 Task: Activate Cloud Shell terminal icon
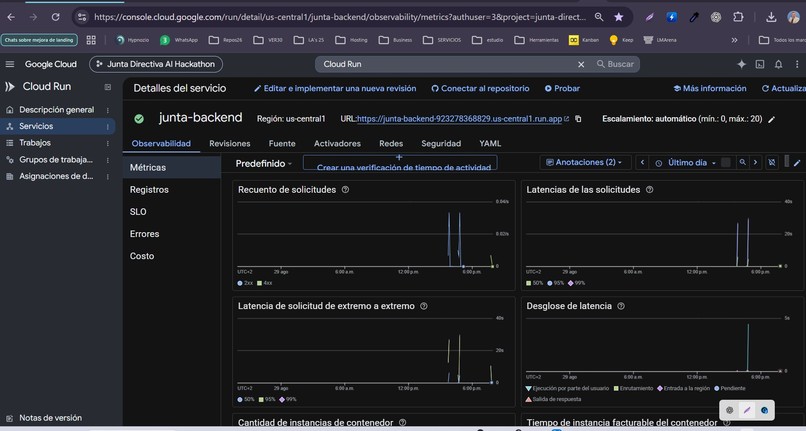pos(760,64)
